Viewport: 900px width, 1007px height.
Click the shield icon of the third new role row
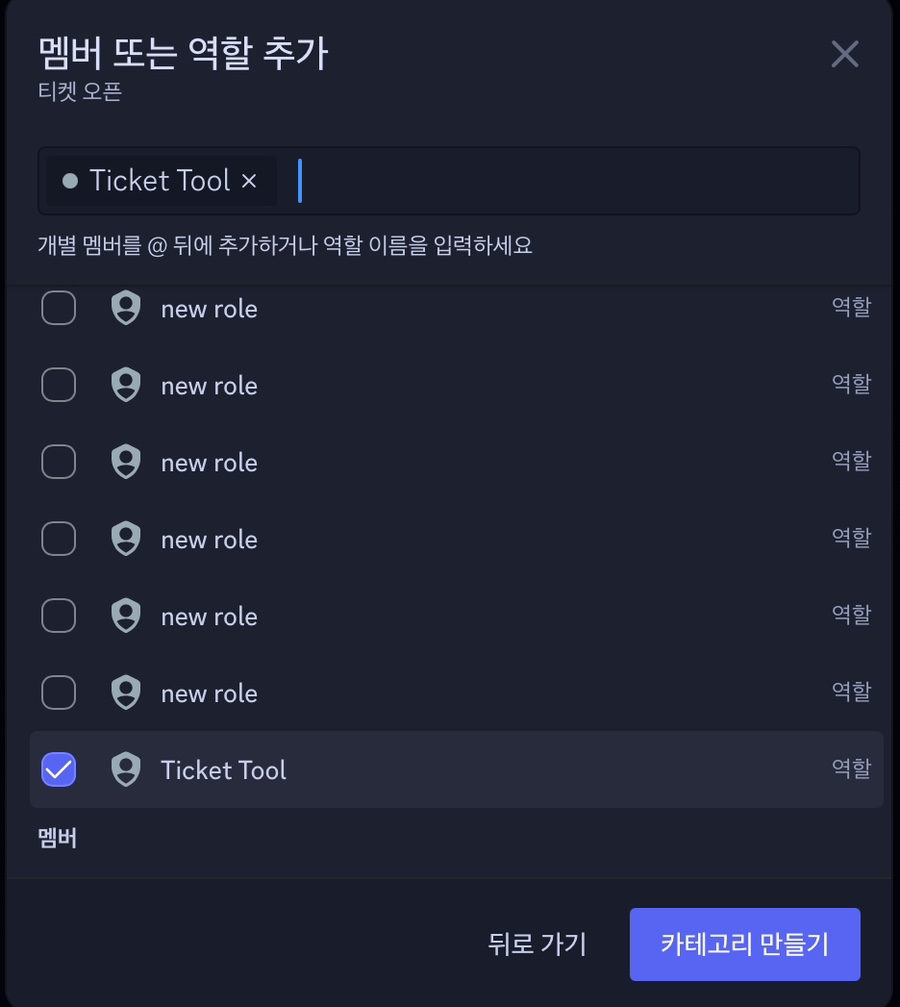click(x=126, y=462)
